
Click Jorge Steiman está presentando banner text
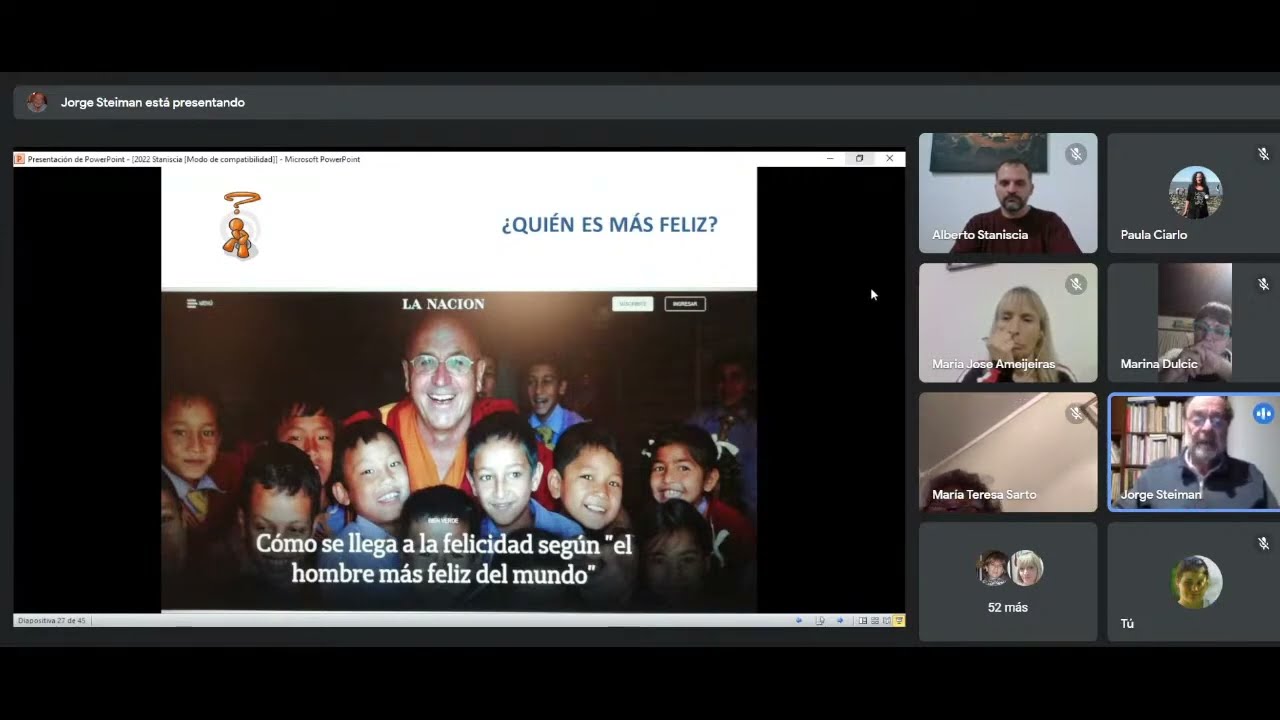(153, 102)
